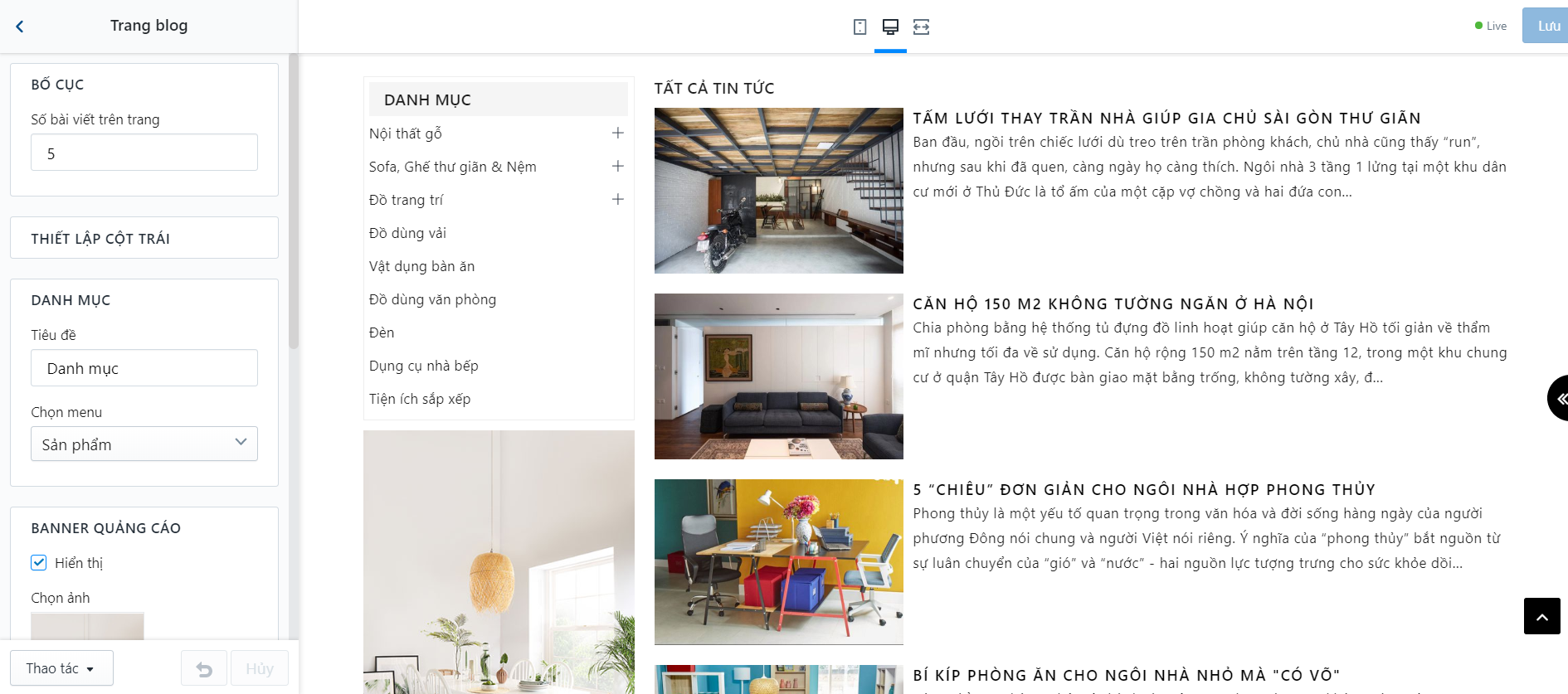Click the Lưu save button
This screenshot has height=694, width=1568.
[1545, 26]
